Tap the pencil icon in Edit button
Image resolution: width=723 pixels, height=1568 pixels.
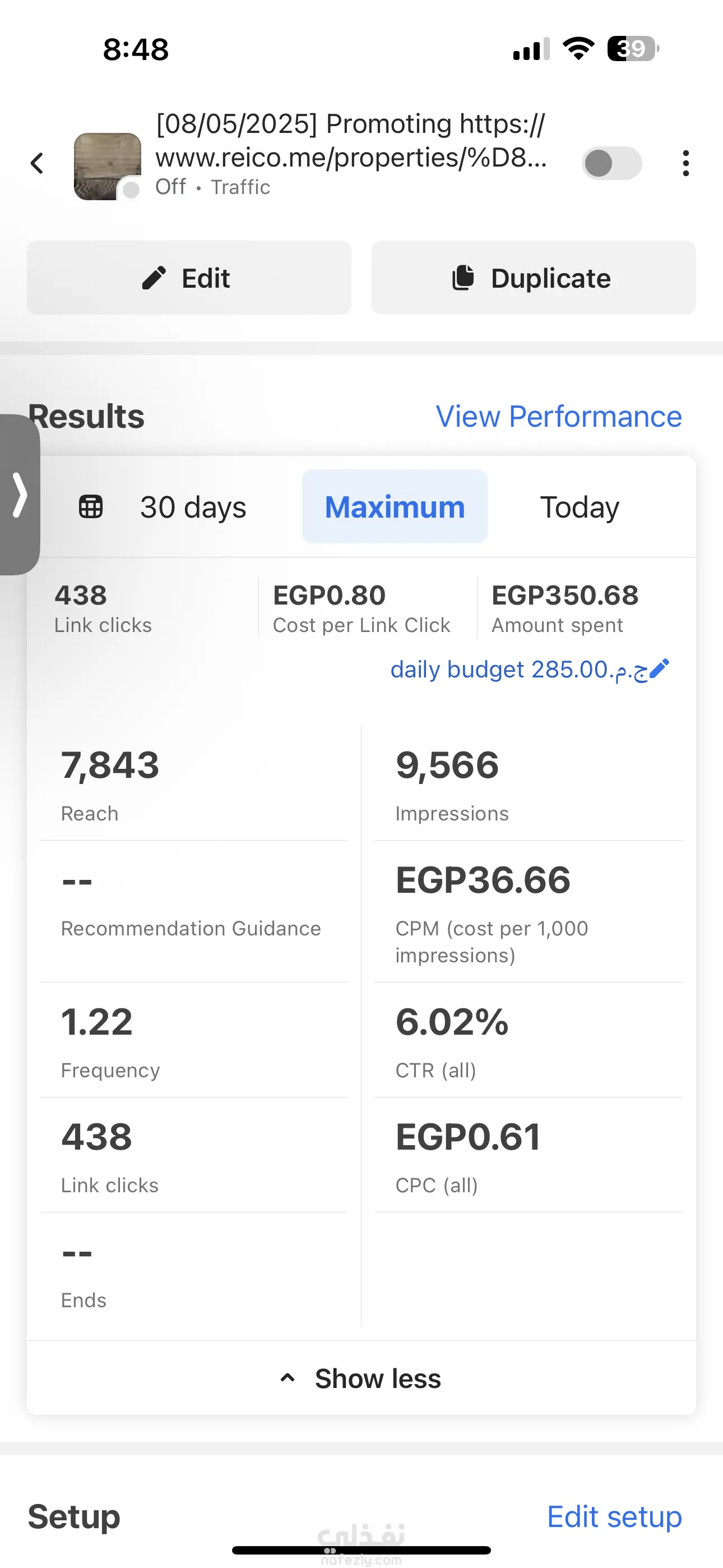(154, 278)
